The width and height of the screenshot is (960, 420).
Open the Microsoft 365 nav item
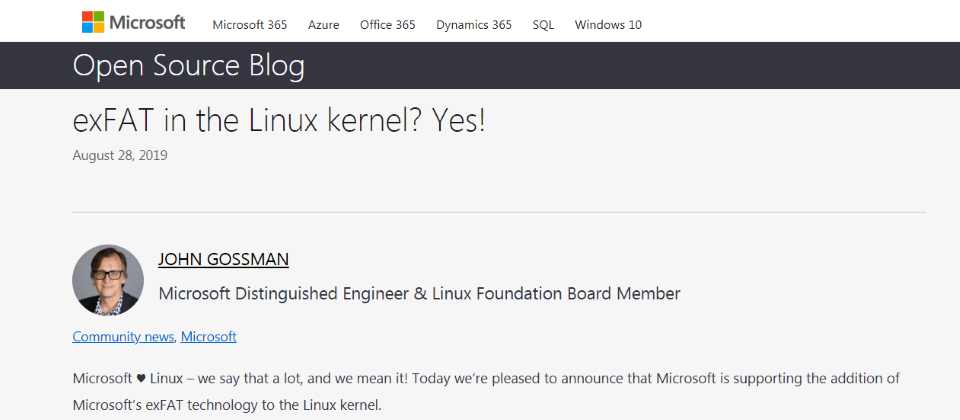point(250,25)
